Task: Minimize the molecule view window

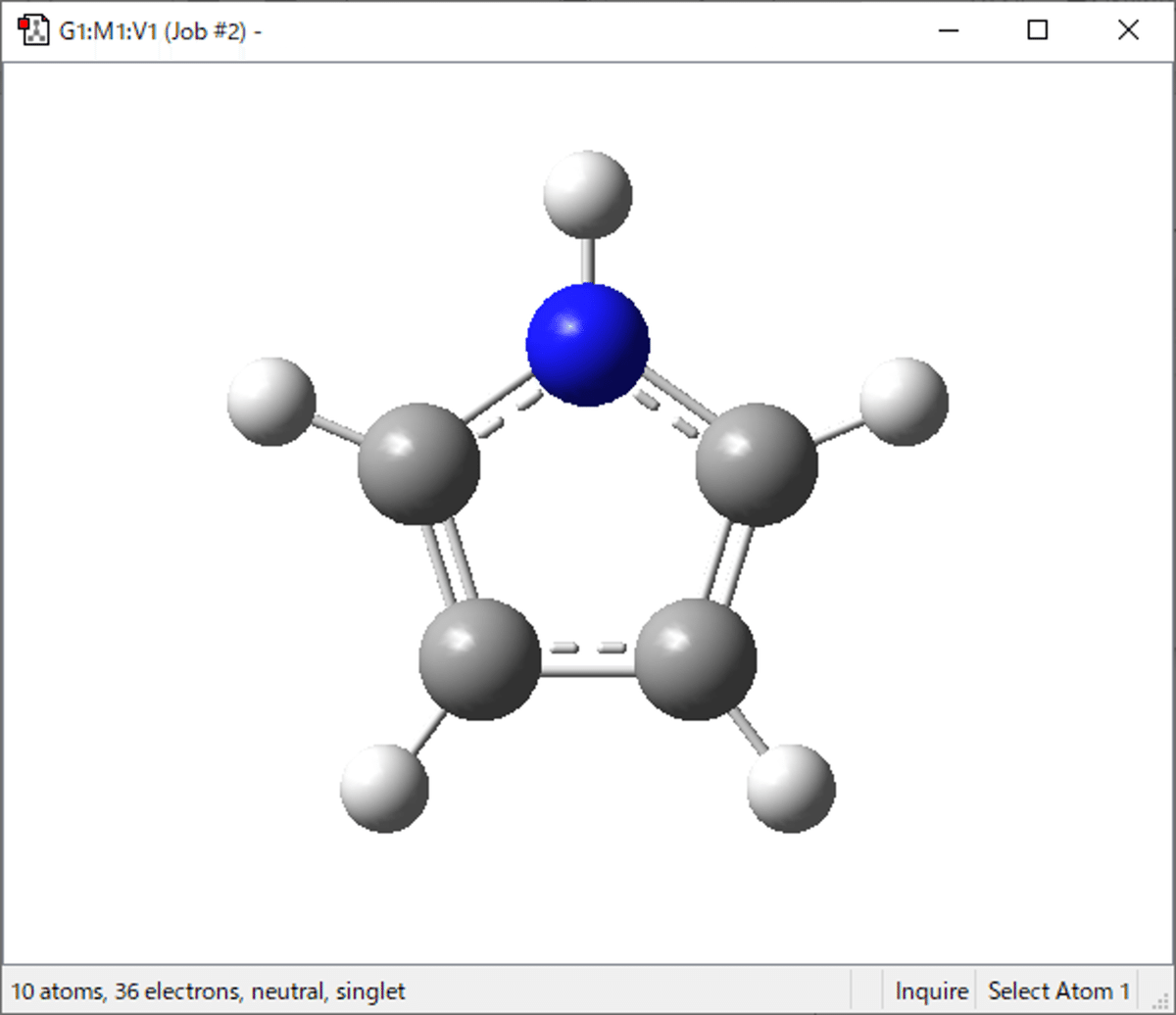Action: pyautogui.click(x=948, y=30)
